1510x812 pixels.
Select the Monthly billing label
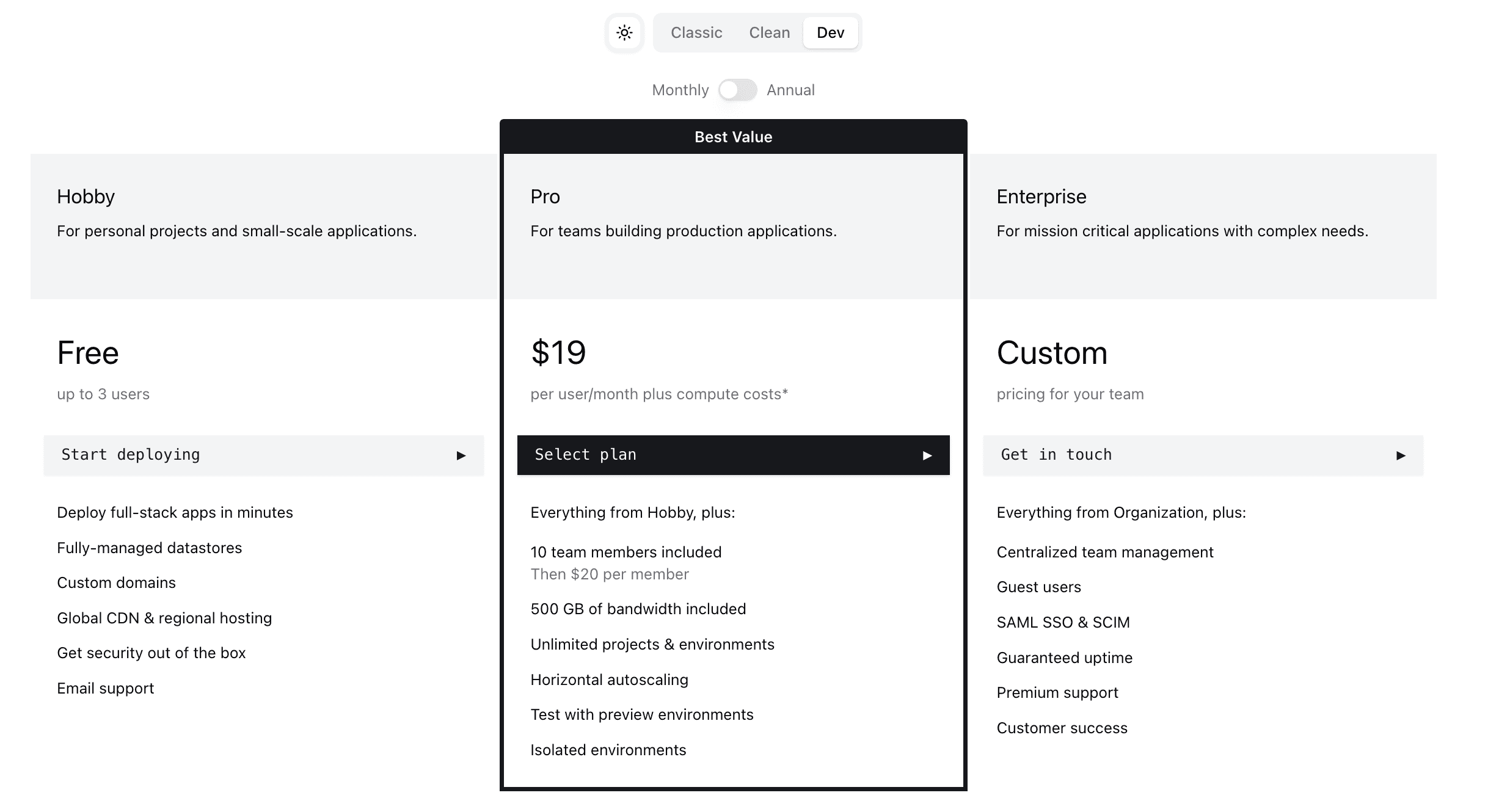tap(680, 90)
